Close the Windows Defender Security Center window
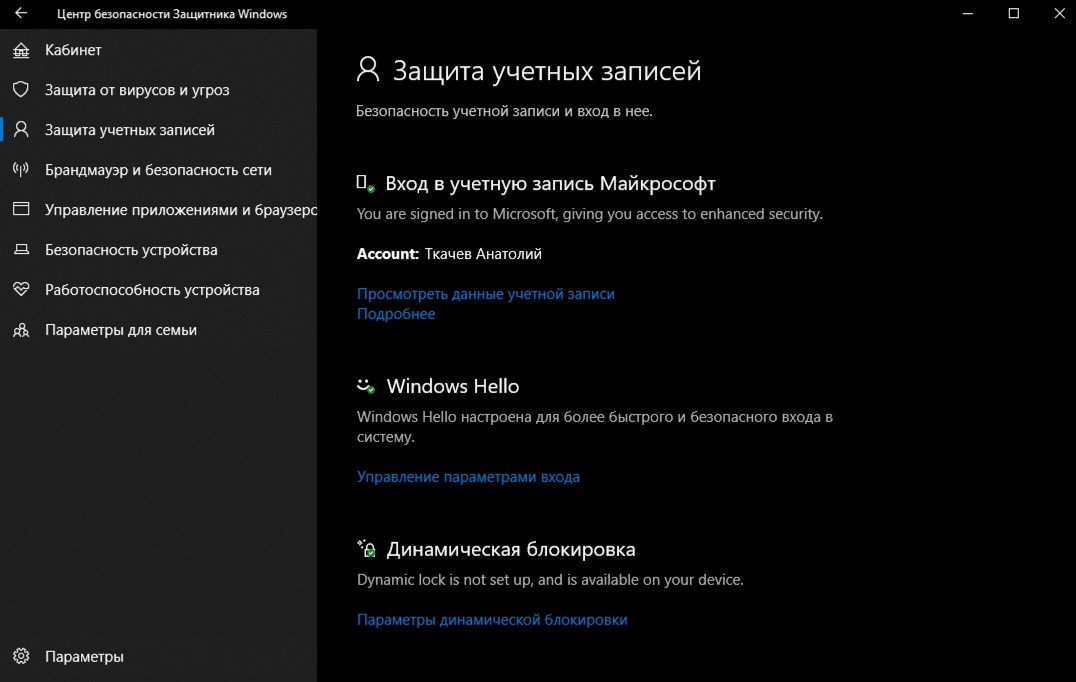 click(x=1059, y=14)
